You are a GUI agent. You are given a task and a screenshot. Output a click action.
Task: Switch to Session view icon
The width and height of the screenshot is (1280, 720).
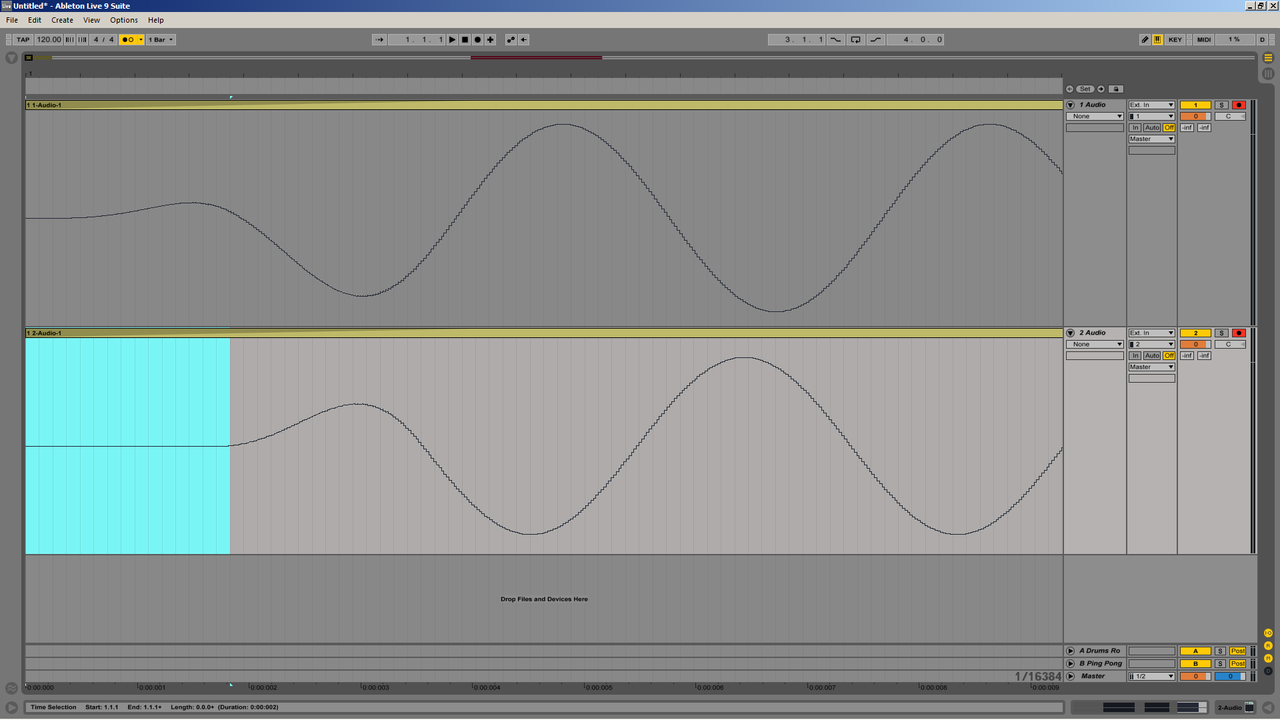(1268, 73)
